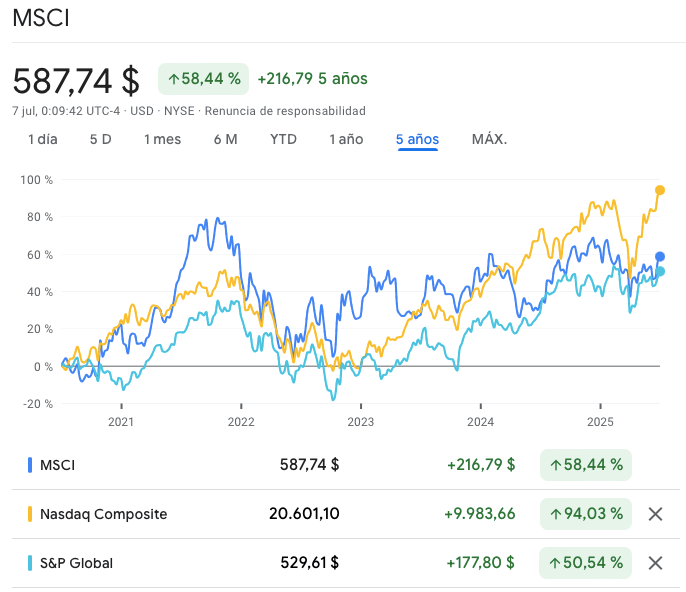Click the 20.601,10 Nasdaq value
The width and height of the screenshot is (686, 592).
pos(304,514)
